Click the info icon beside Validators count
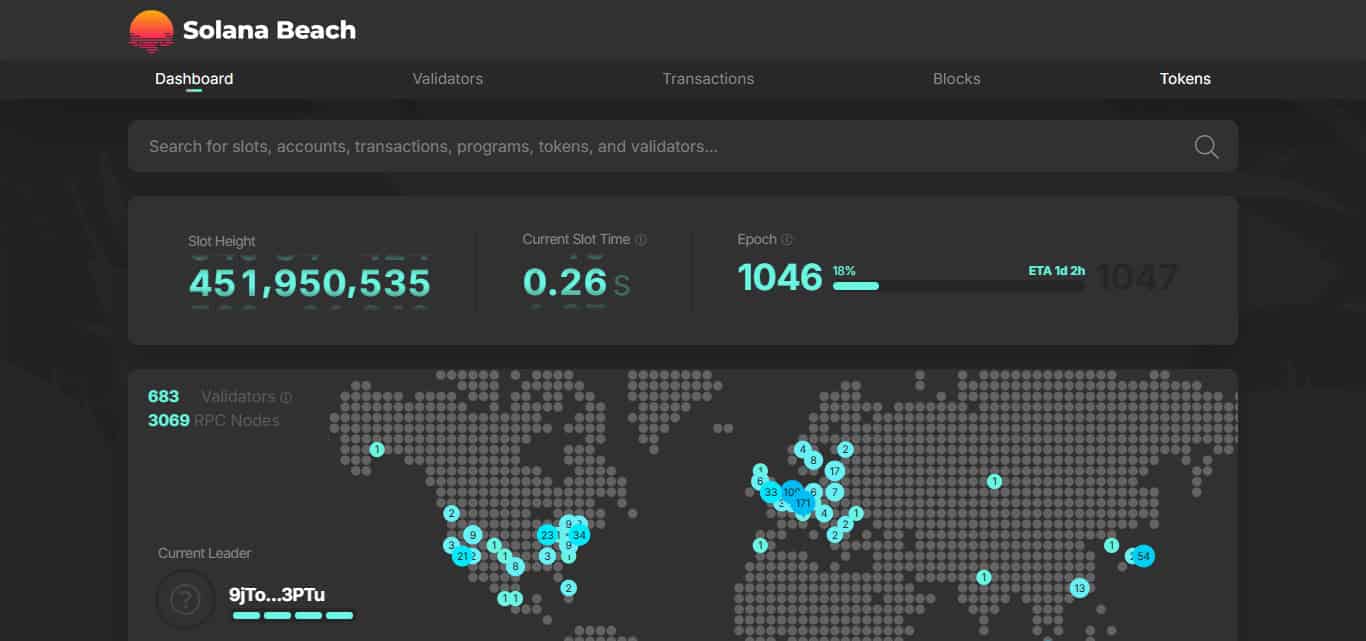Viewport: 1366px width, 641px height. point(286,397)
